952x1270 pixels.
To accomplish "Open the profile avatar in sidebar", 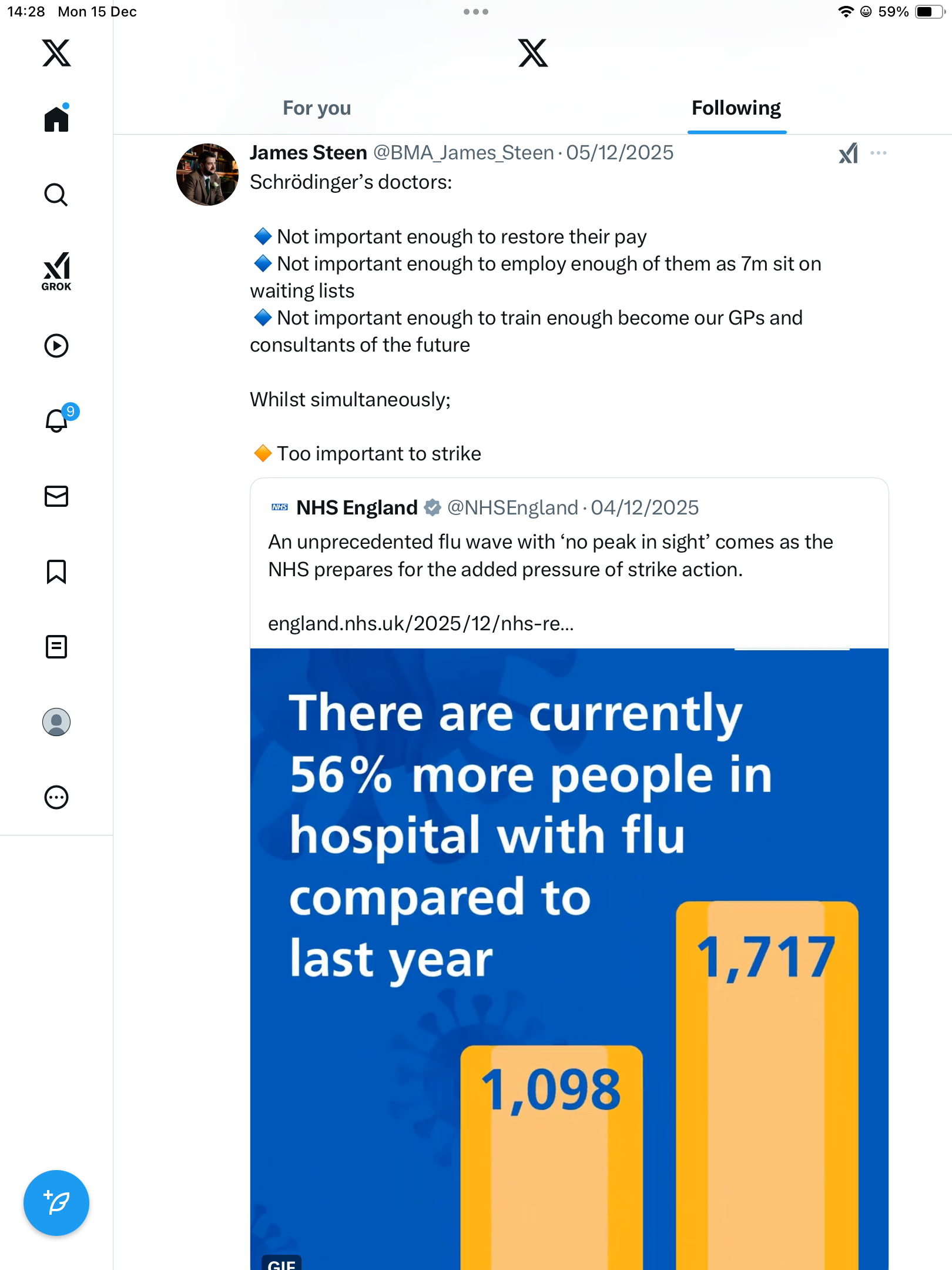I will coord(56,722).
